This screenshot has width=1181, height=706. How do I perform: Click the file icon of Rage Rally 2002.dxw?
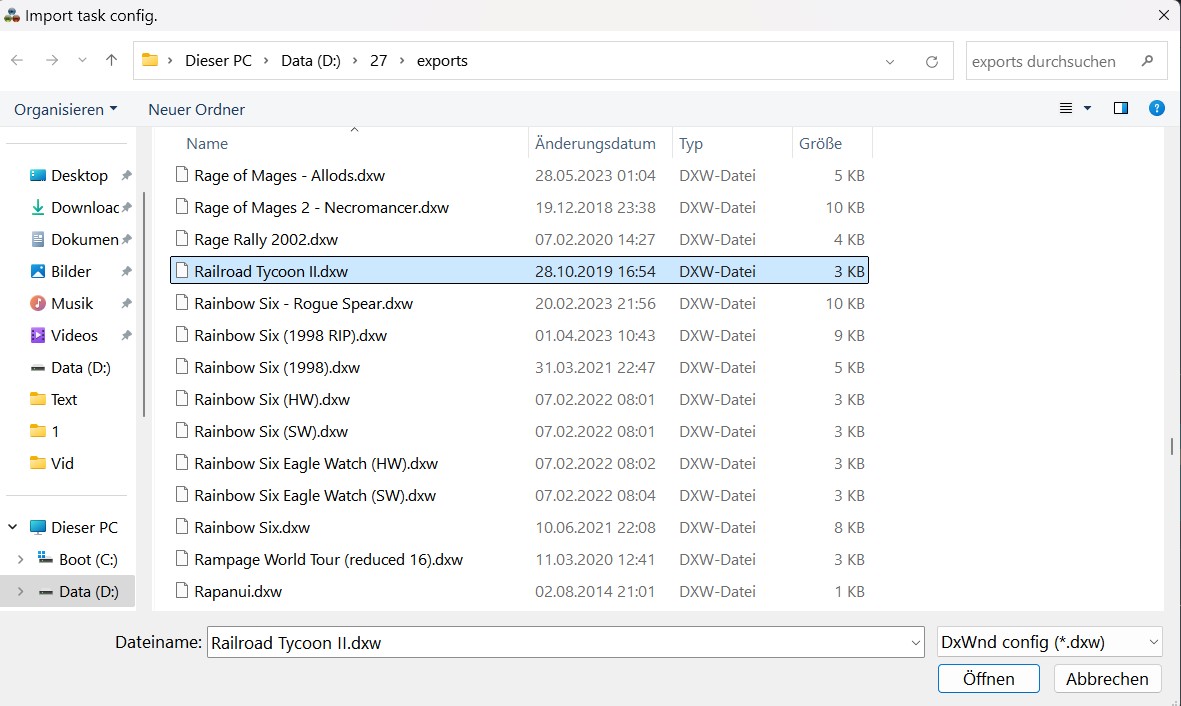(x=182, y=239)
